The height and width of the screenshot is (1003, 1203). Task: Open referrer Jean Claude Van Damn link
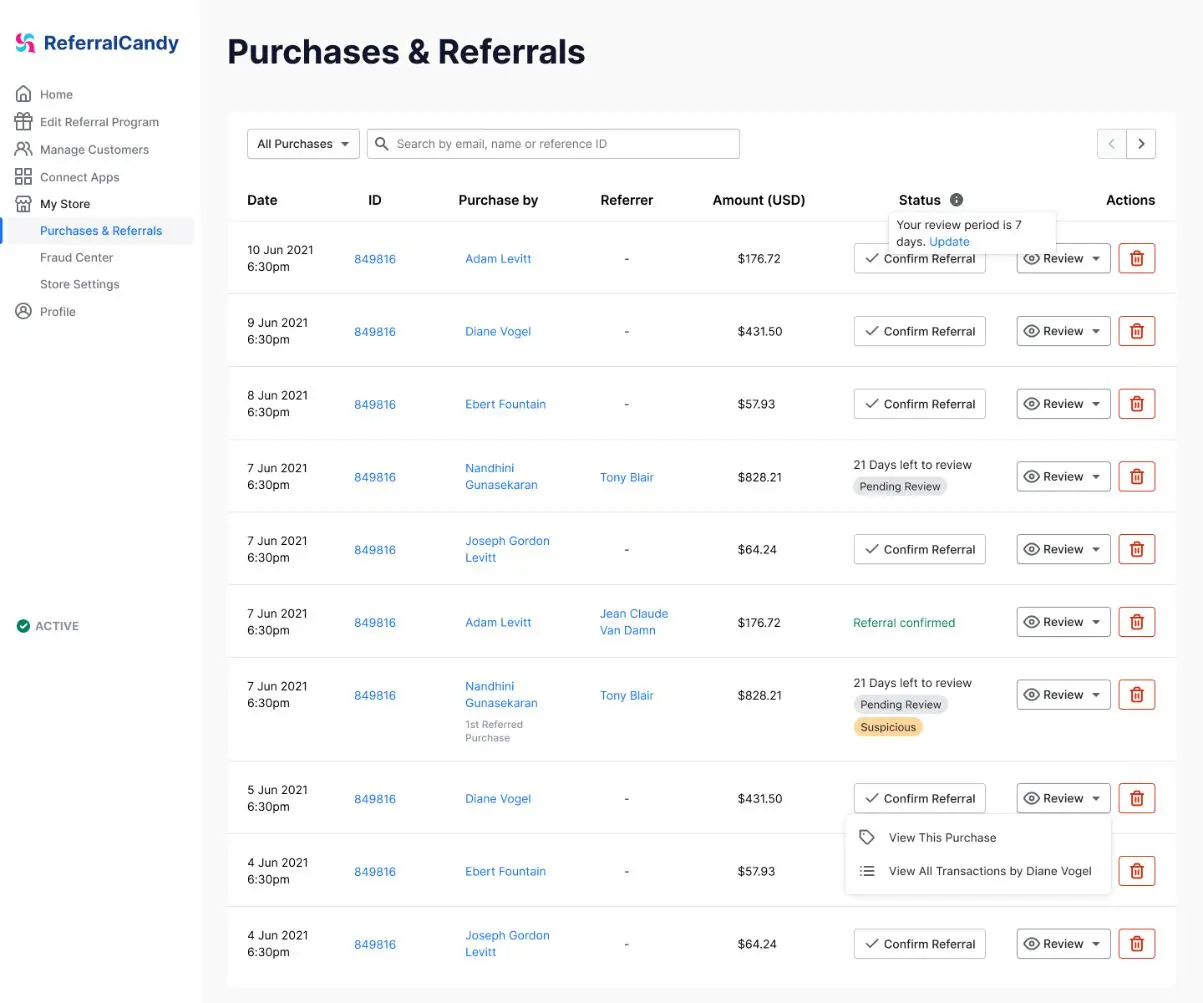pyautogui.click(x=634, y=622)
